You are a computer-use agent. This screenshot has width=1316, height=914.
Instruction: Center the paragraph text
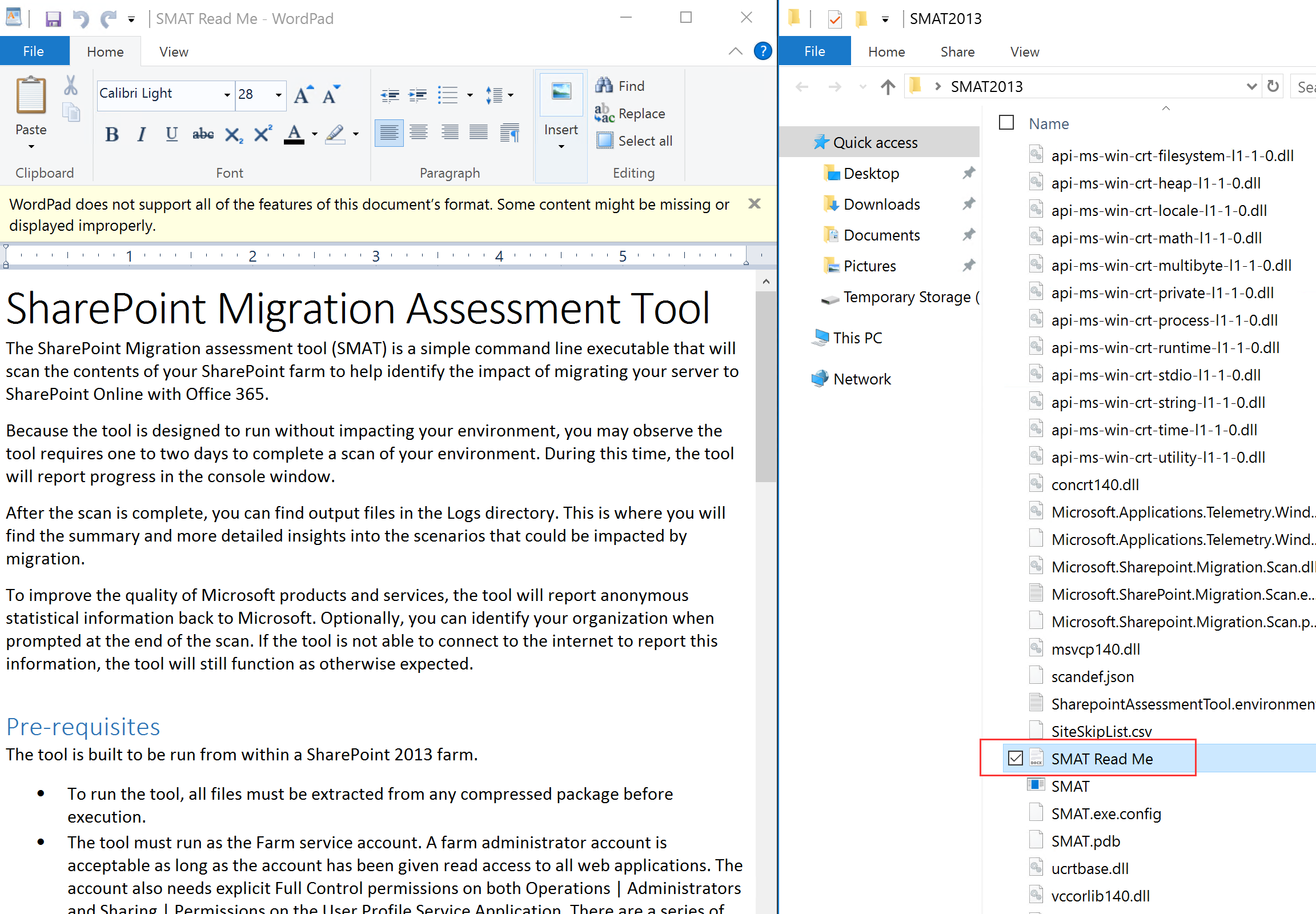419,133
